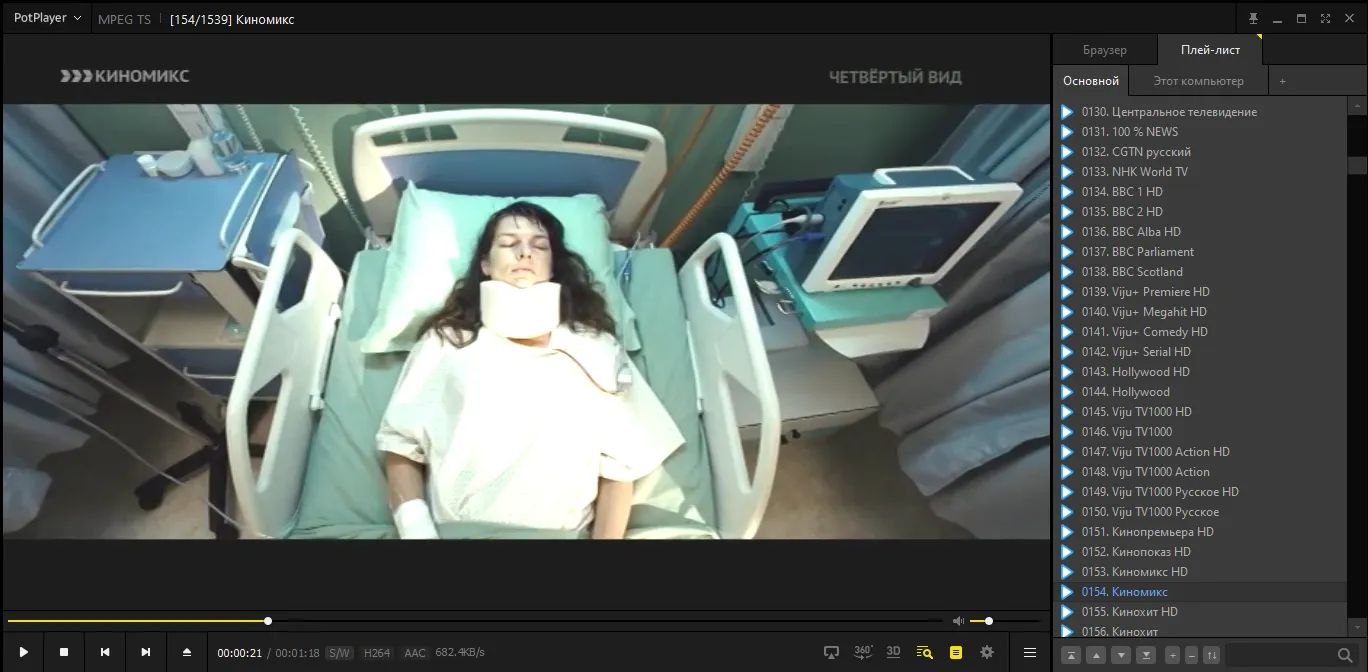This screenshot has height=672, width=1368.
Task: Enable 360° video mode
Action: (x=863, y=652)
